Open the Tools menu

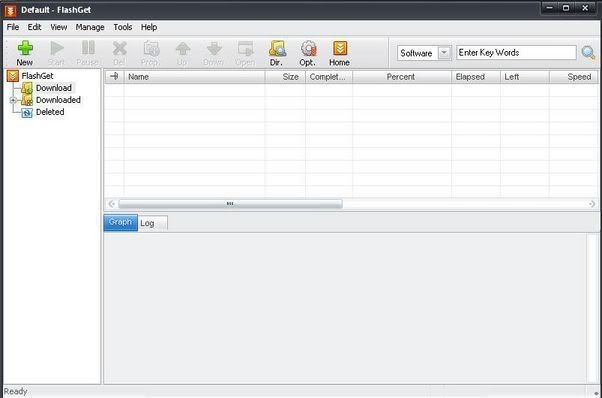(123, 27)
